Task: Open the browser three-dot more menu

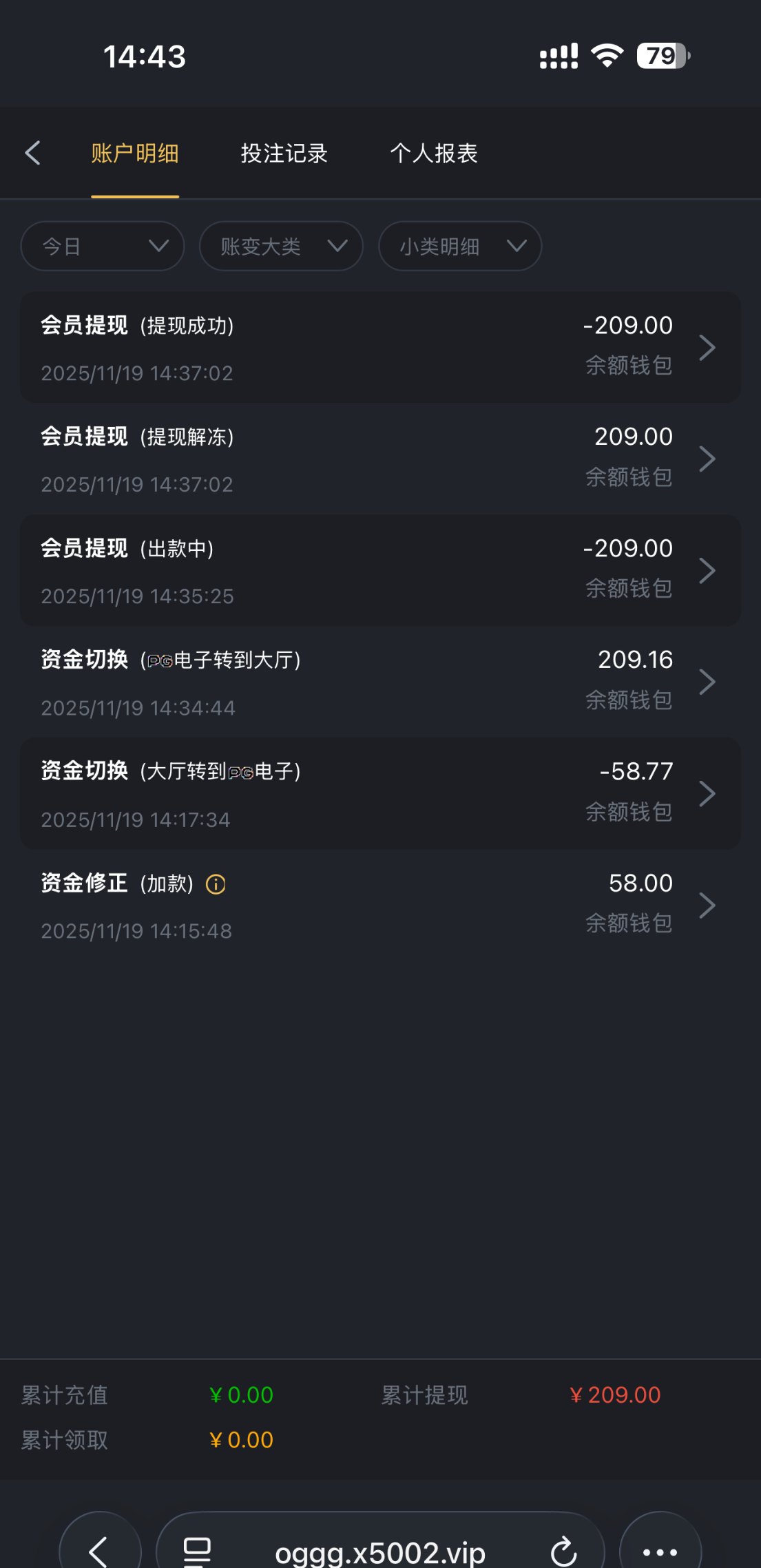Action: tap(660, 1551)
